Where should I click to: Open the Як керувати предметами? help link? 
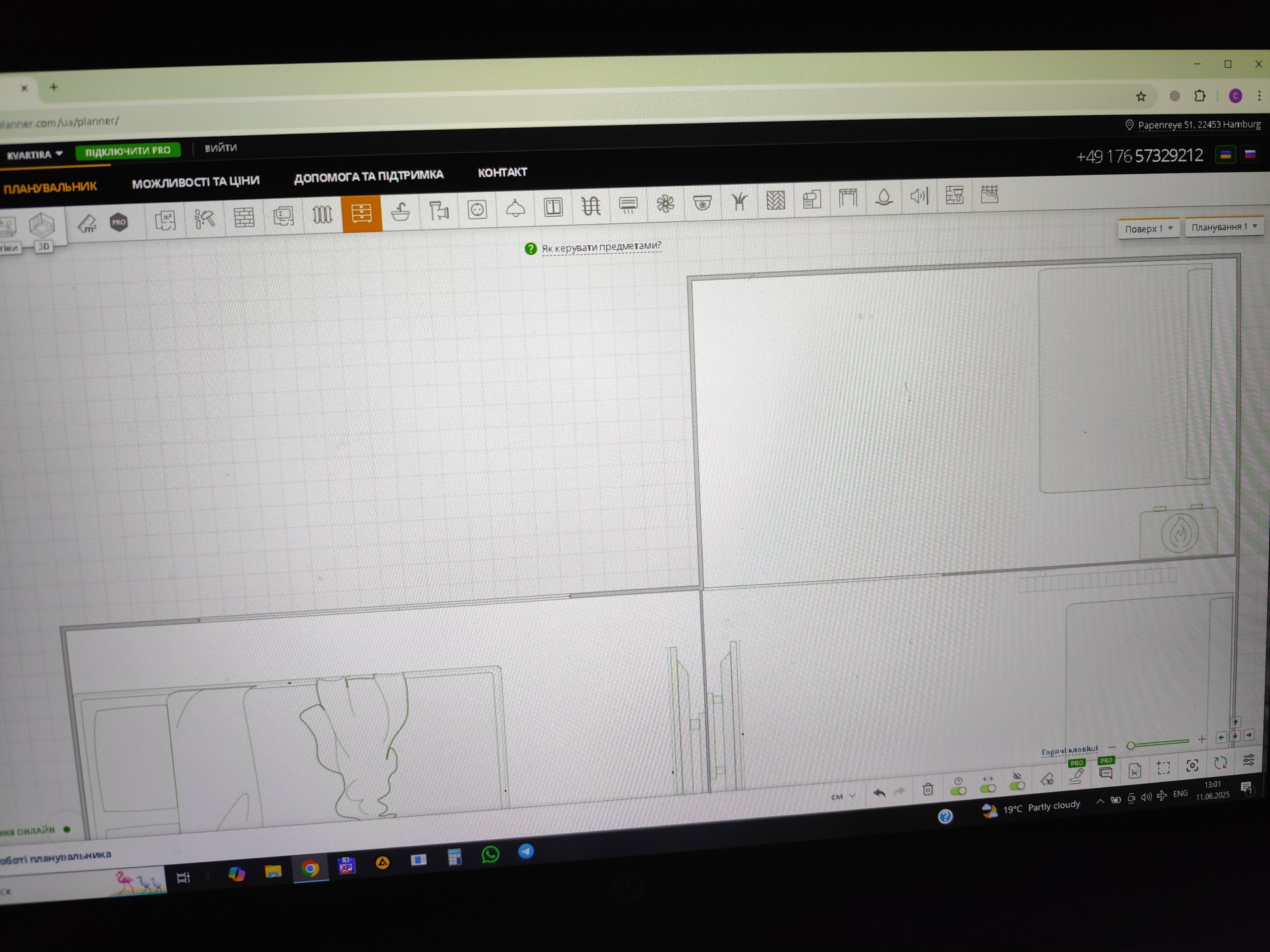(x=601, y=247)
